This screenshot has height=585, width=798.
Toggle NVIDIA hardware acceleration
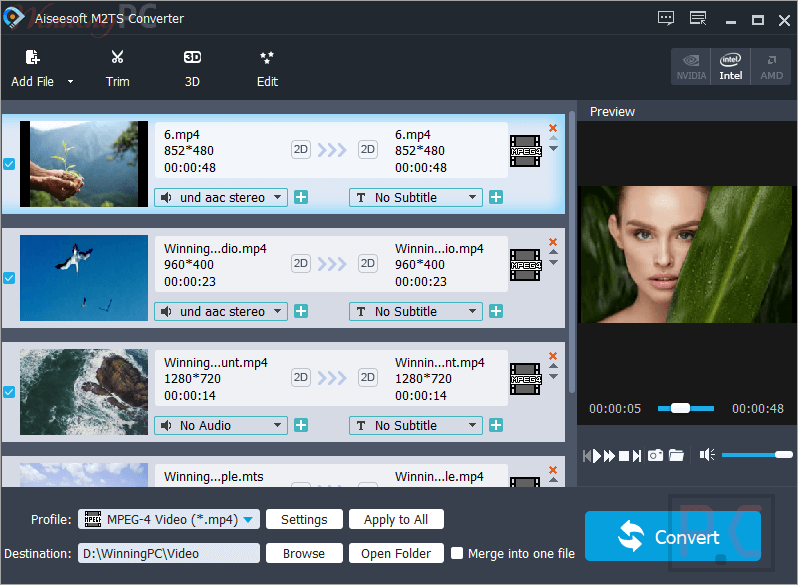tap(691, 67)
